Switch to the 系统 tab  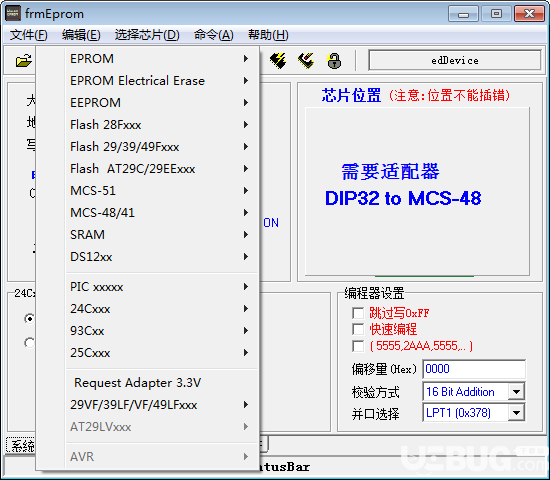coord(21,446)
